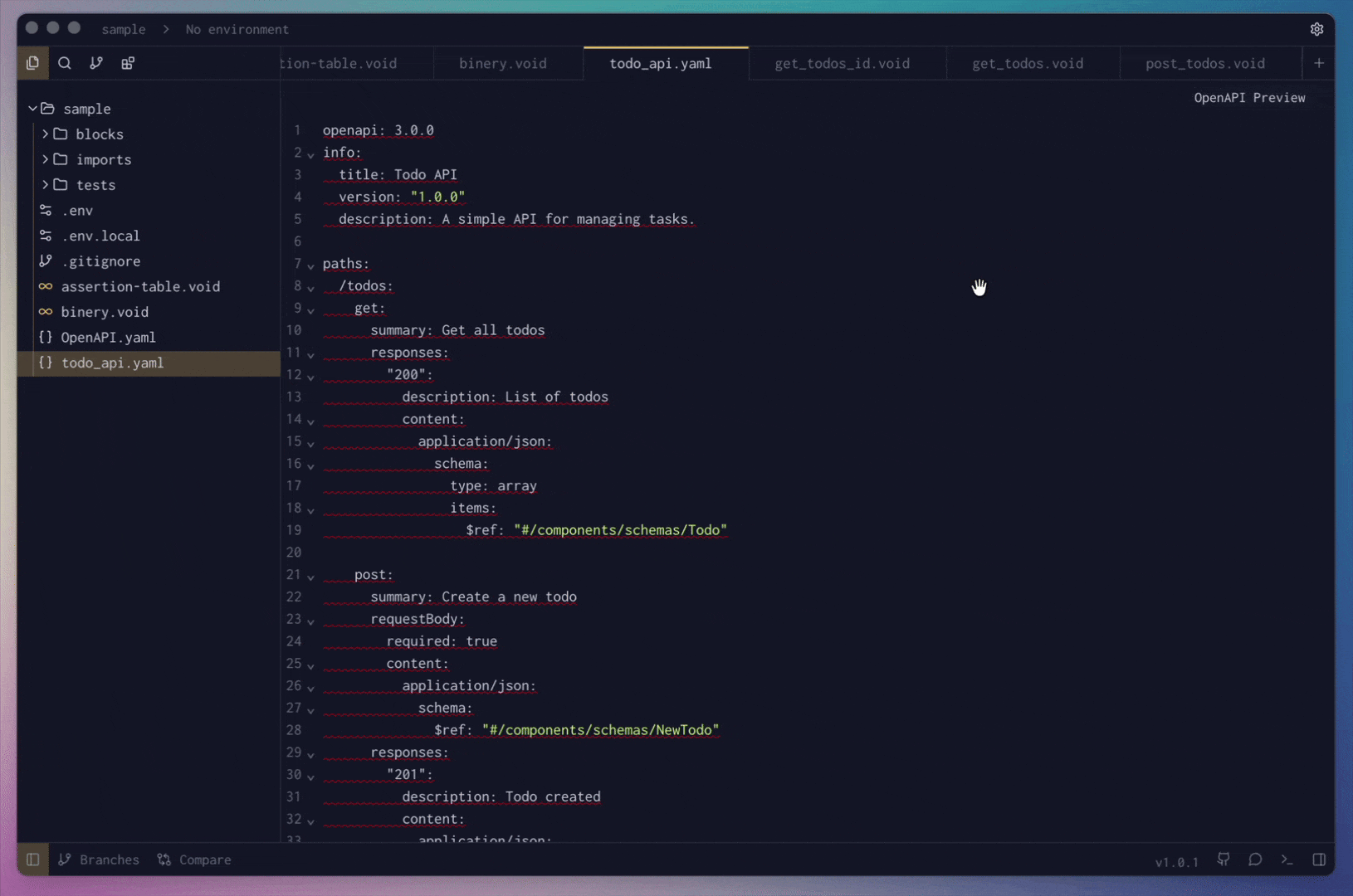Click the feedback chat icon in the status bar
Viewport: 1353px width, 896px height.
pyautogui.click(x=1255, y=859)
